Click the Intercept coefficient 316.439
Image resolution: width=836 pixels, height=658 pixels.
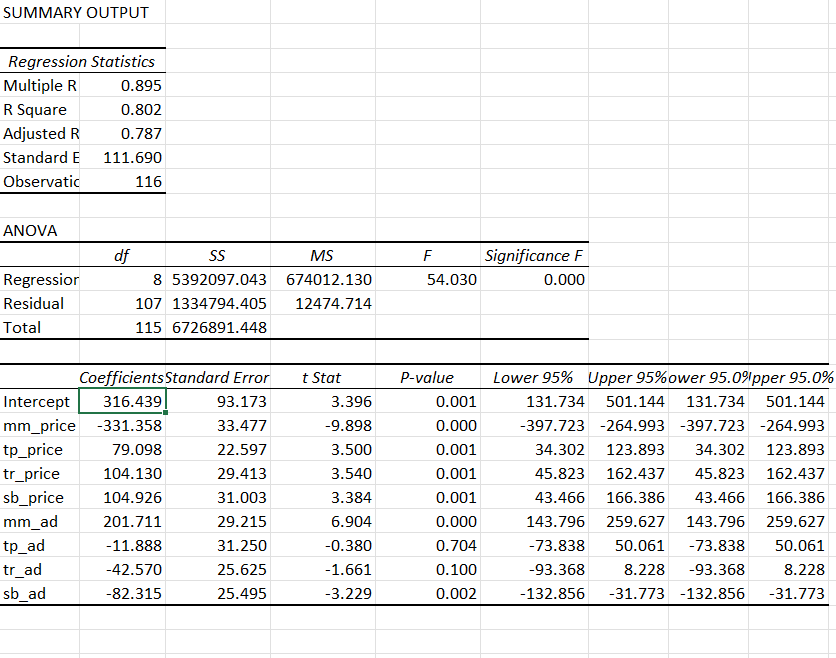[123, 401]
